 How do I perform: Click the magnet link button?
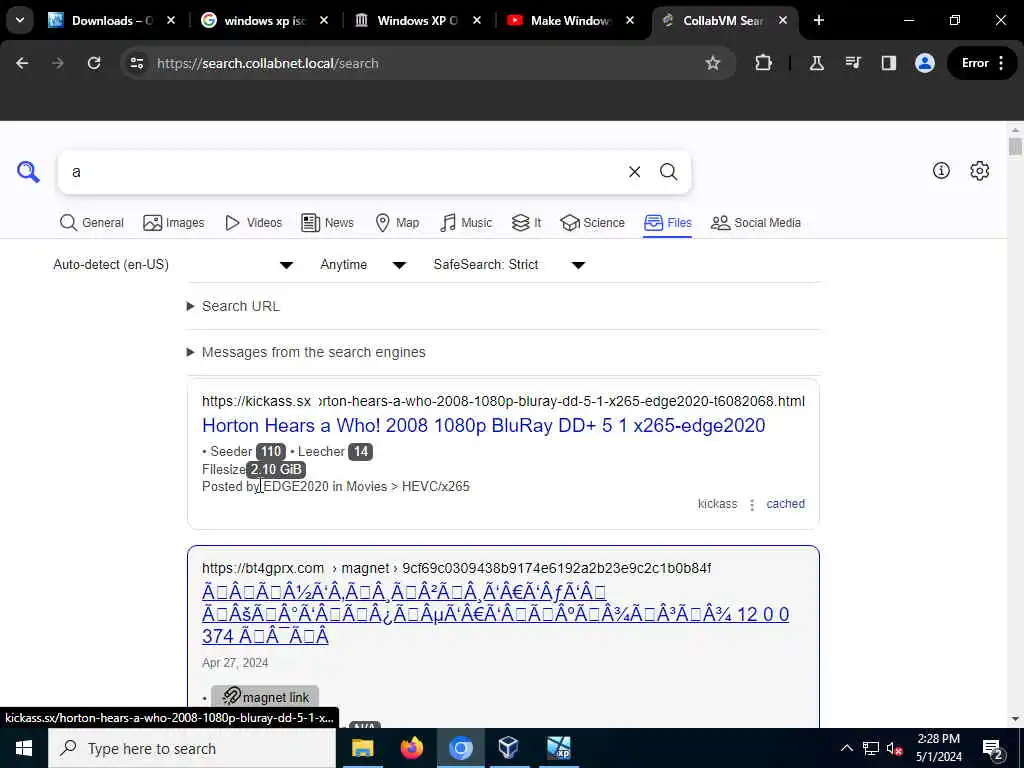point(264,697)
